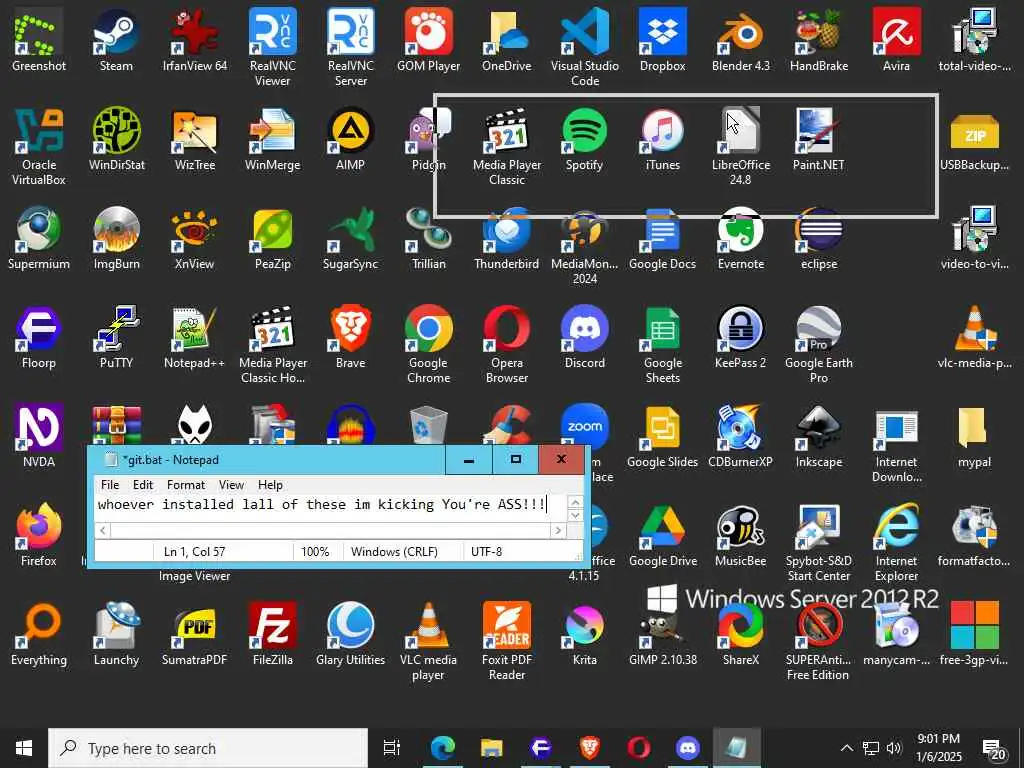Select the Paint.NET icon

(818, 140)
